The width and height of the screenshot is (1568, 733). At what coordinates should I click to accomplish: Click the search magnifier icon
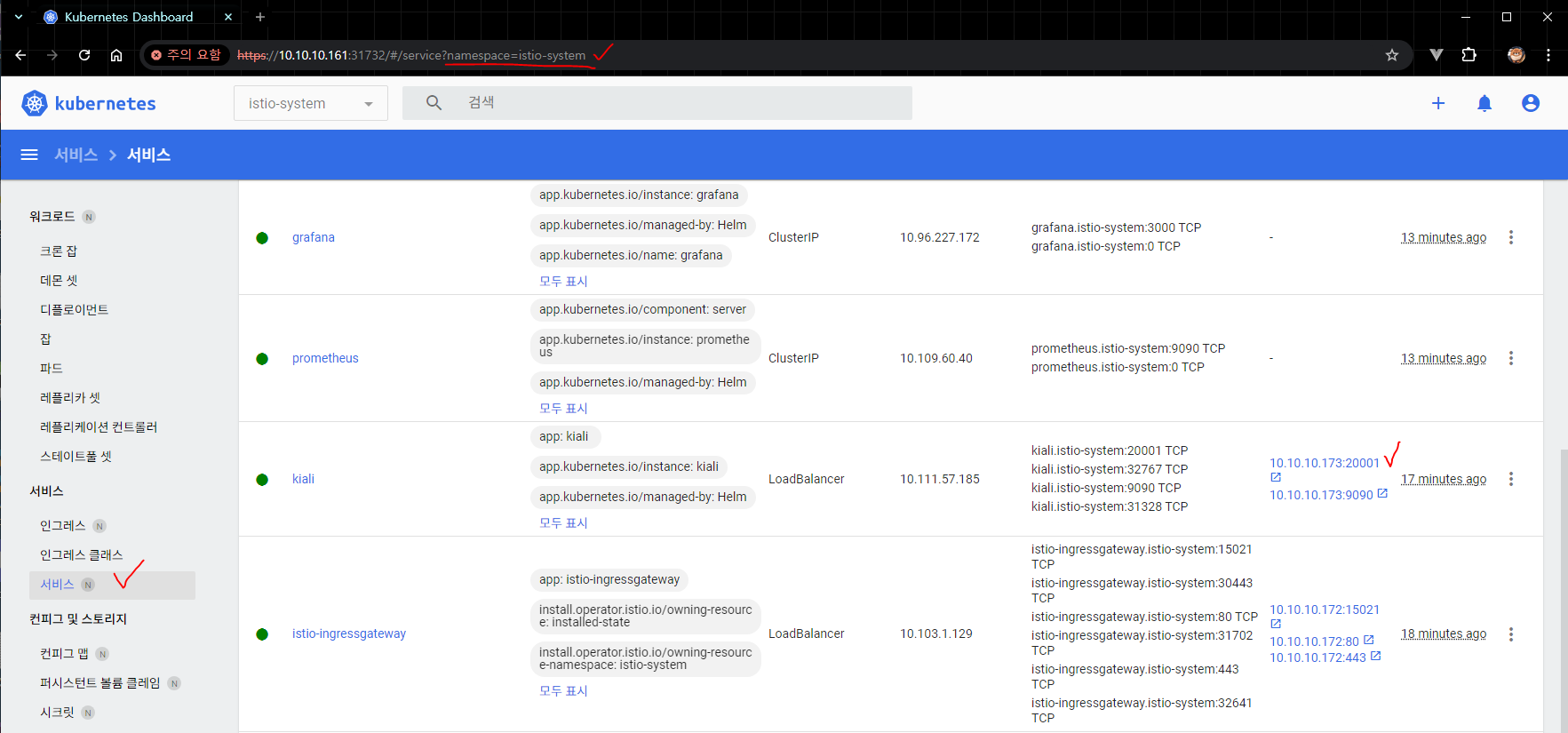434,103
